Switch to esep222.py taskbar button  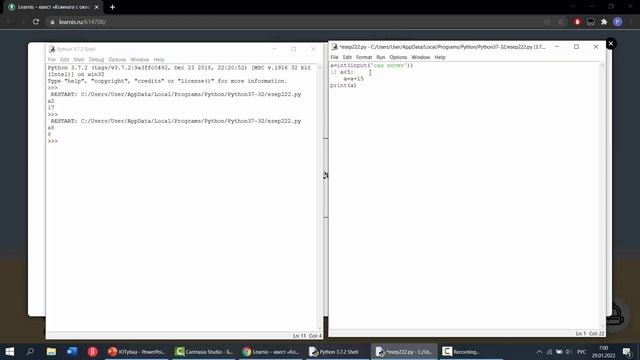[x=404, y=351]
